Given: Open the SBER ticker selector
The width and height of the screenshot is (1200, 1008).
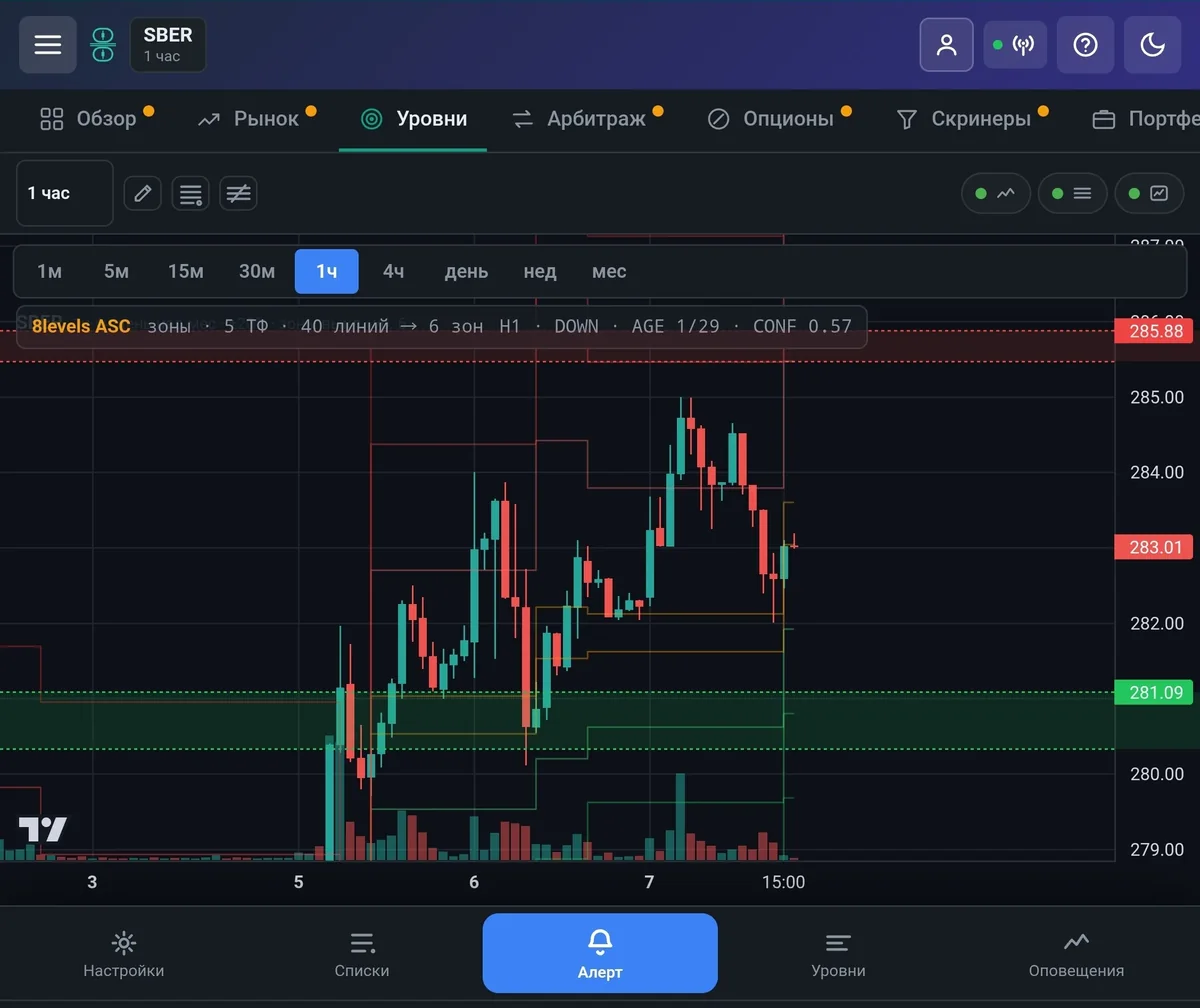Looking at the screenshot, I should (x=167, y=45).
